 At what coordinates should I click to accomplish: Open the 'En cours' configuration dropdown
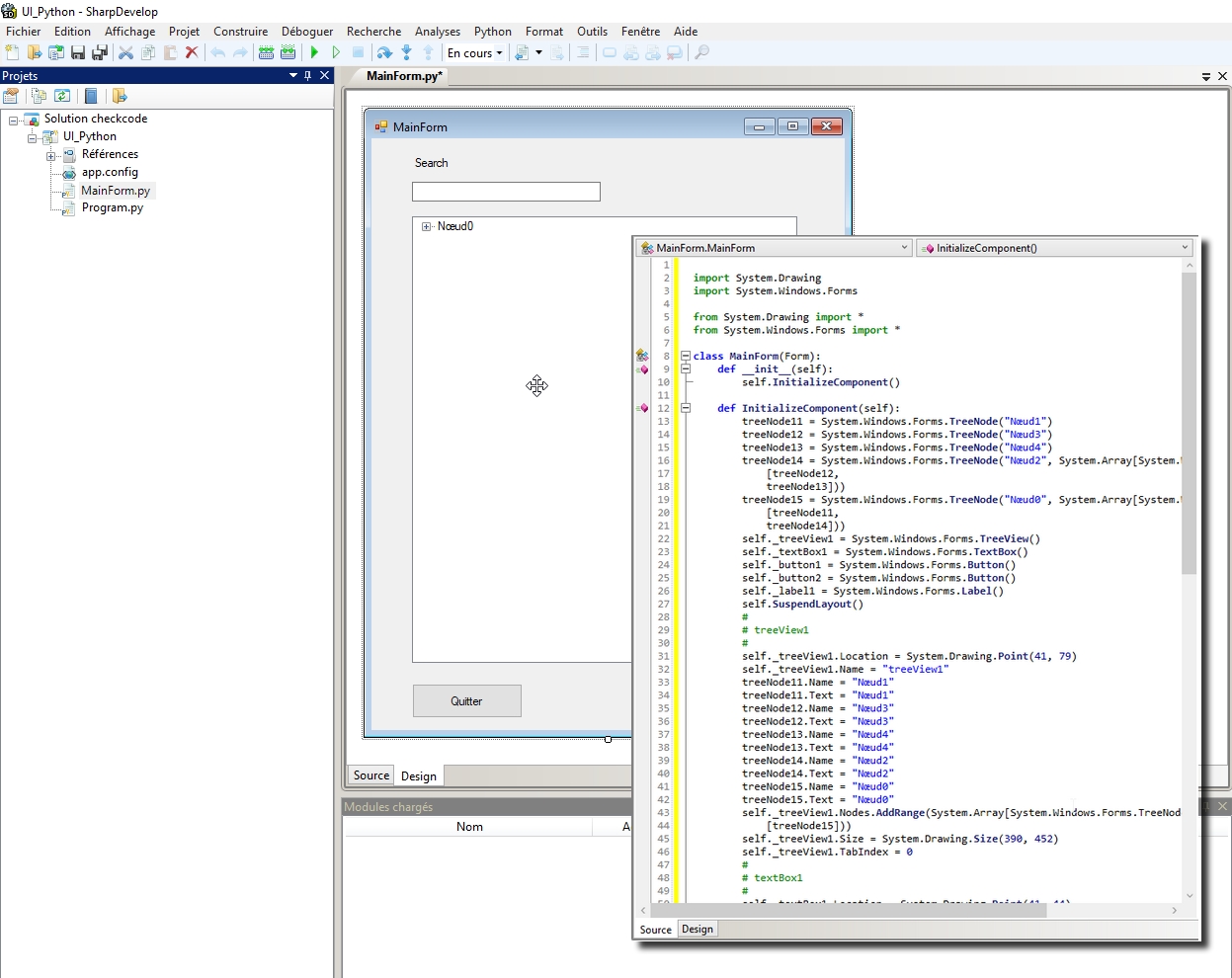click(x=475, y=52)
